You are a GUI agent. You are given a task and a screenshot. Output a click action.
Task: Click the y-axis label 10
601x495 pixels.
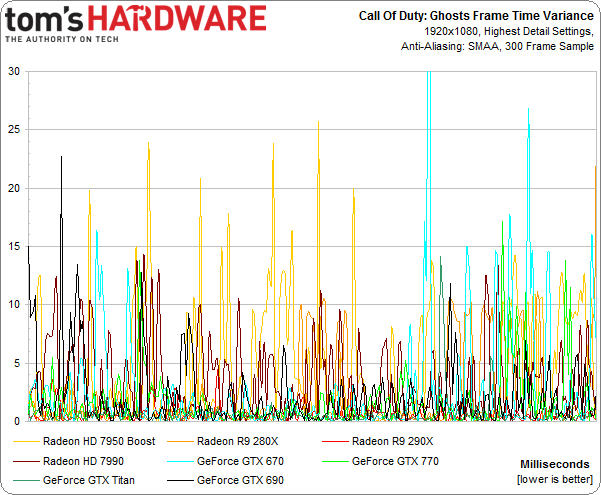14,305
